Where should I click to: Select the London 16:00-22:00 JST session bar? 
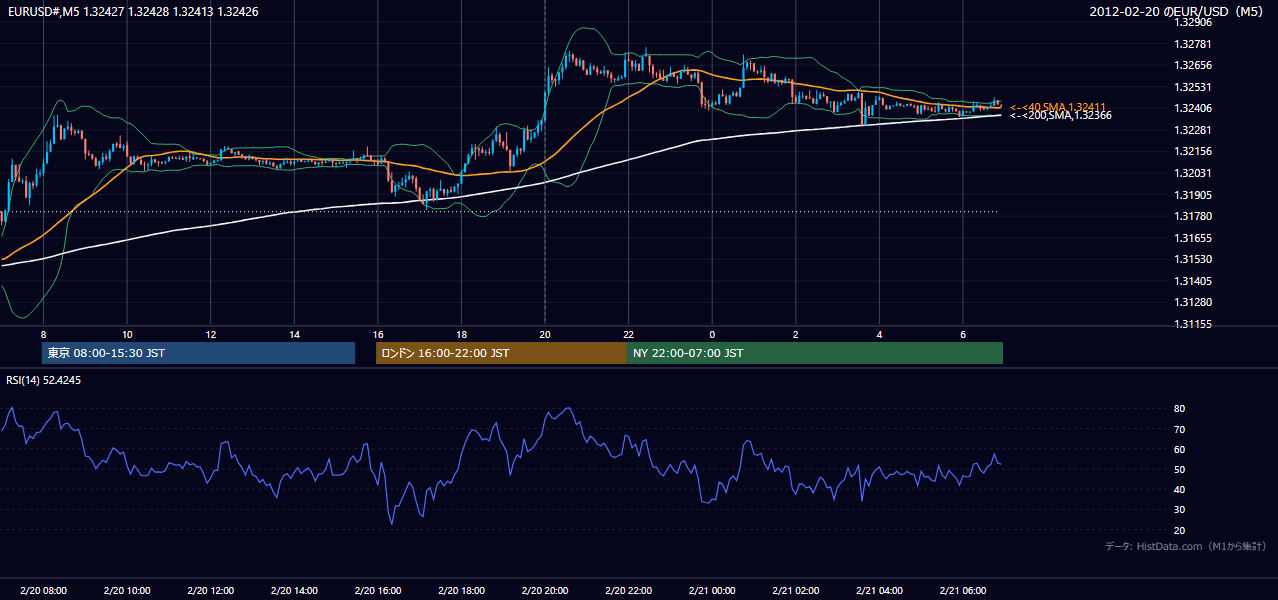tap(501, 353)
